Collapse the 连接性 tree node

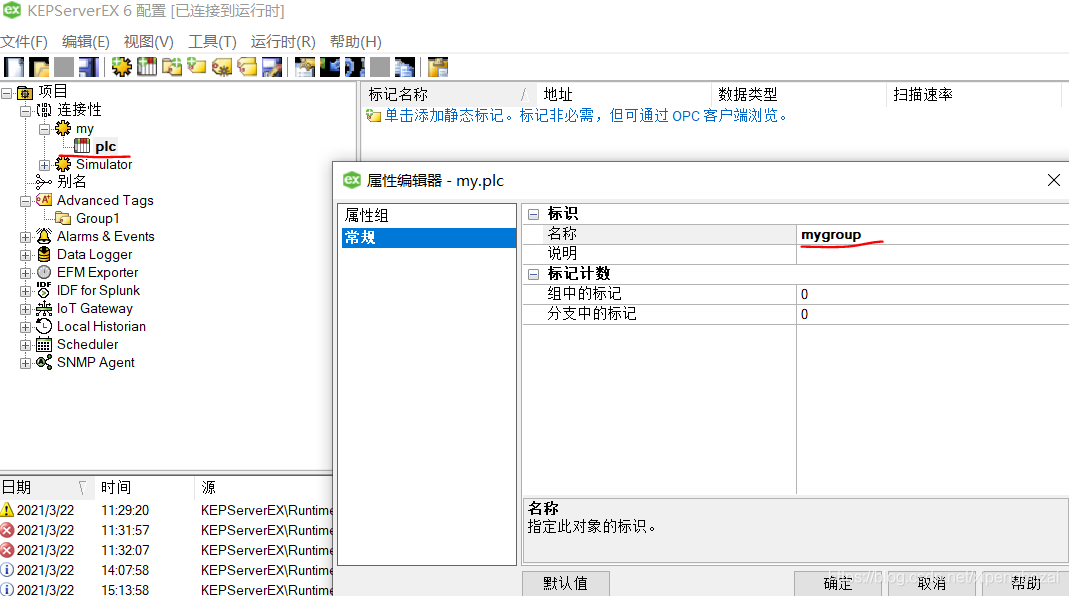pyautogui.click(x=25, y=110)
